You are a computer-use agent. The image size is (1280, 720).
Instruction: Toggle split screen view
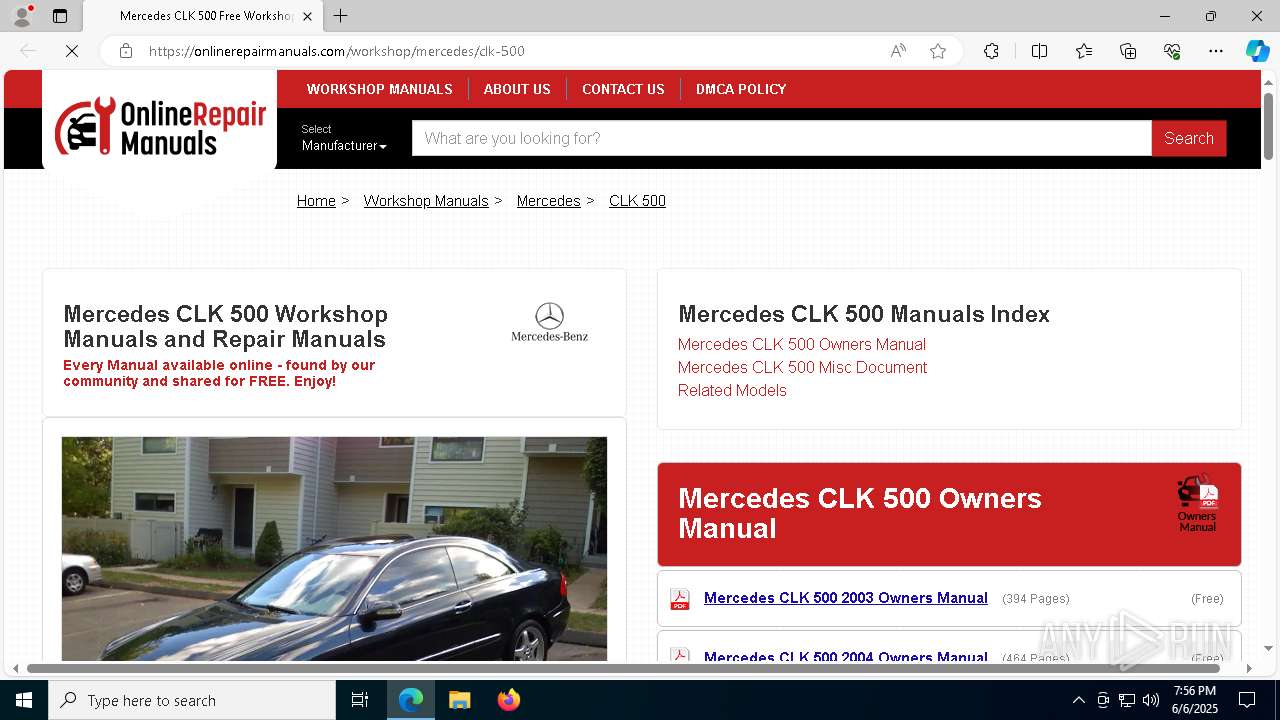click(x=1039, y=51)
